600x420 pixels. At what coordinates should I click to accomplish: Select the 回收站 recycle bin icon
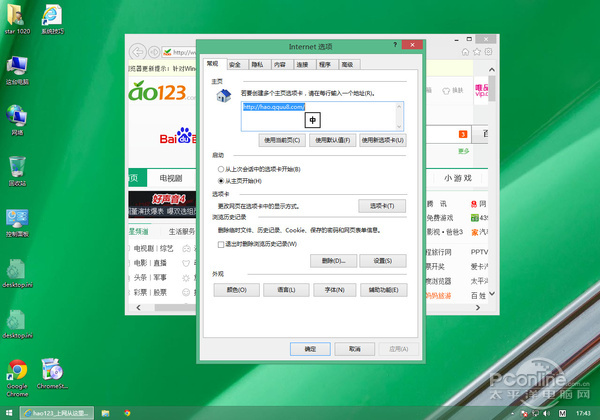tap(17, 171)
